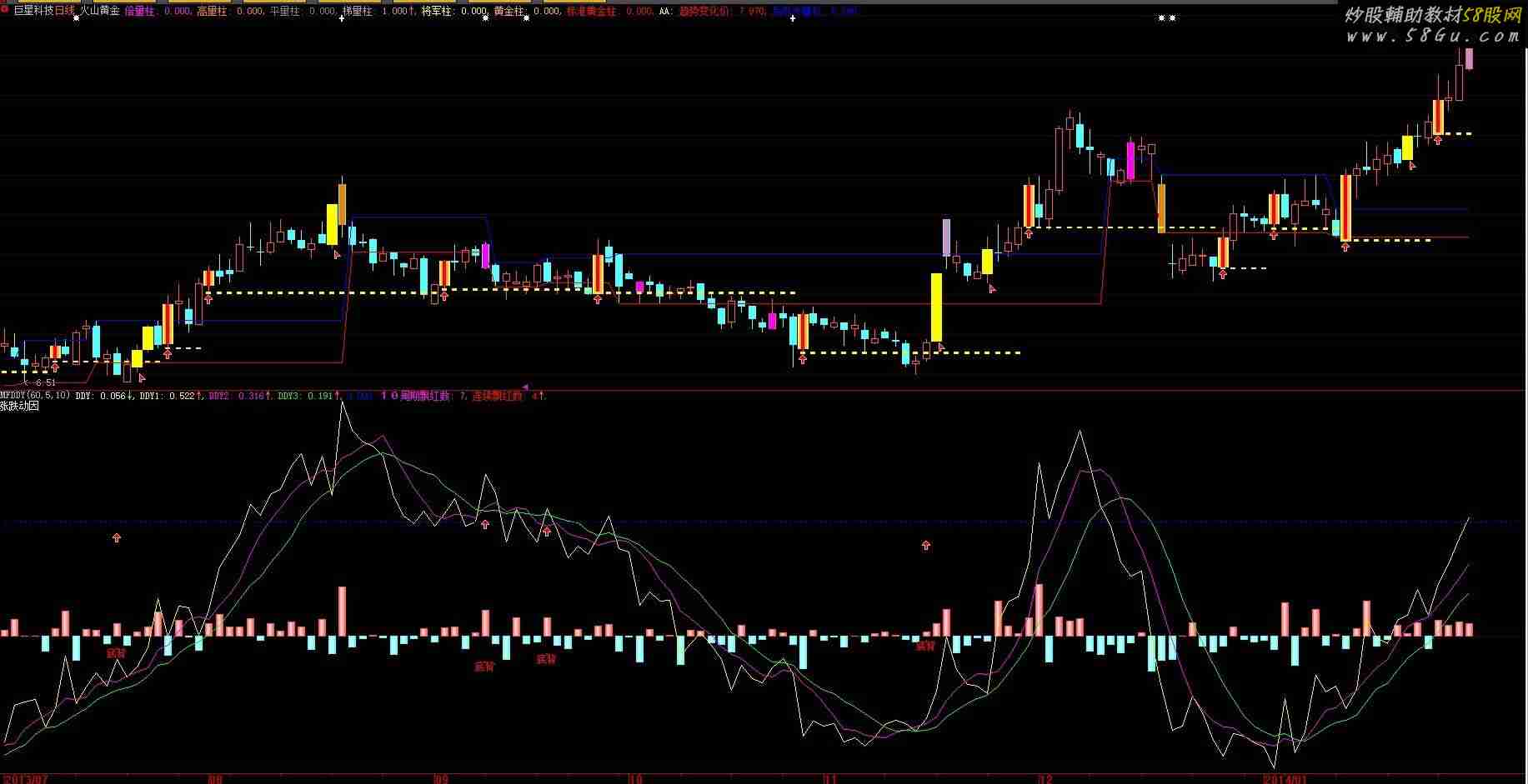The image size is (1528, 784).
Task: Click the 底背 label below the first September red arrow
Action: [x=483, y=667]
